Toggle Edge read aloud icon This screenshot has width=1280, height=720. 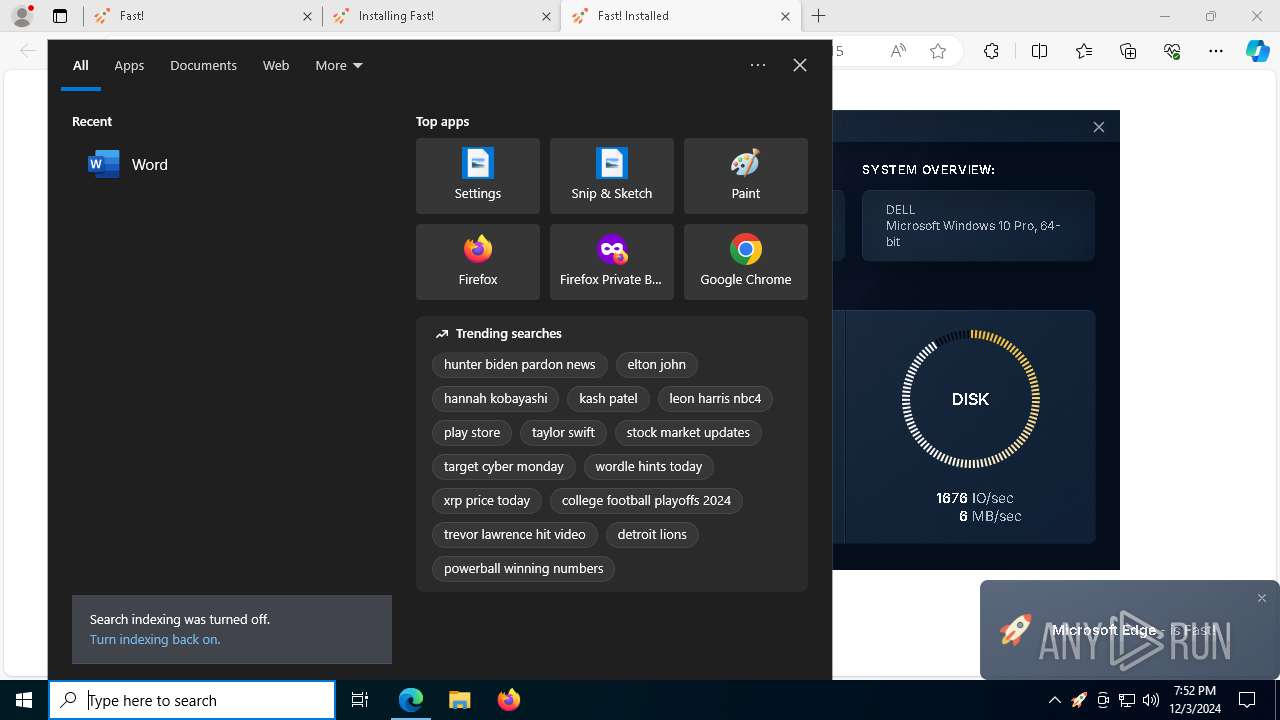[898, 51]
